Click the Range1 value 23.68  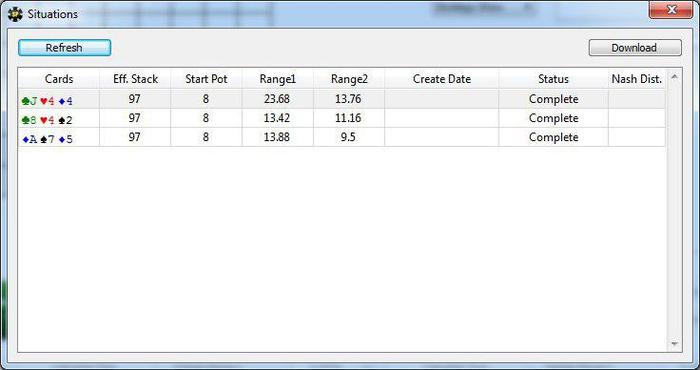tap(277, 99)
